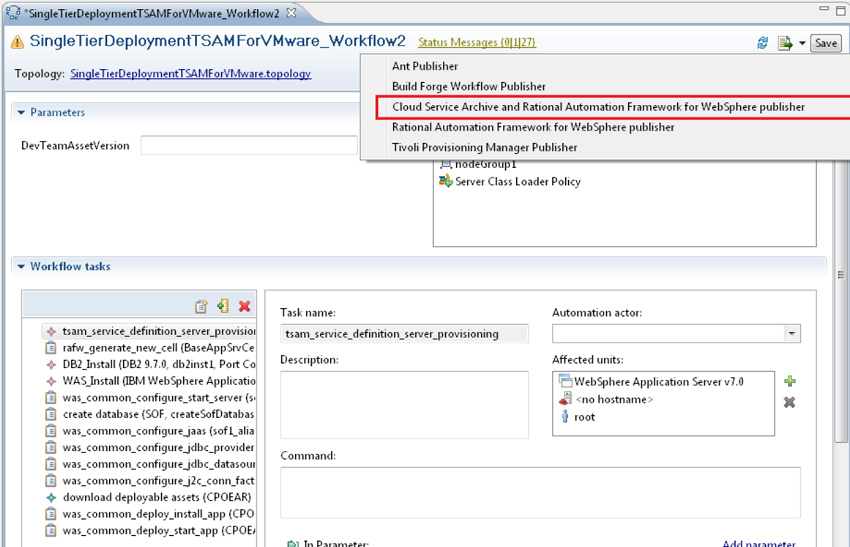Viewport: 850px width, 547px height.
Task: Click the clipboard task icon in task toolbar
Action: click(x=201, y=306)
